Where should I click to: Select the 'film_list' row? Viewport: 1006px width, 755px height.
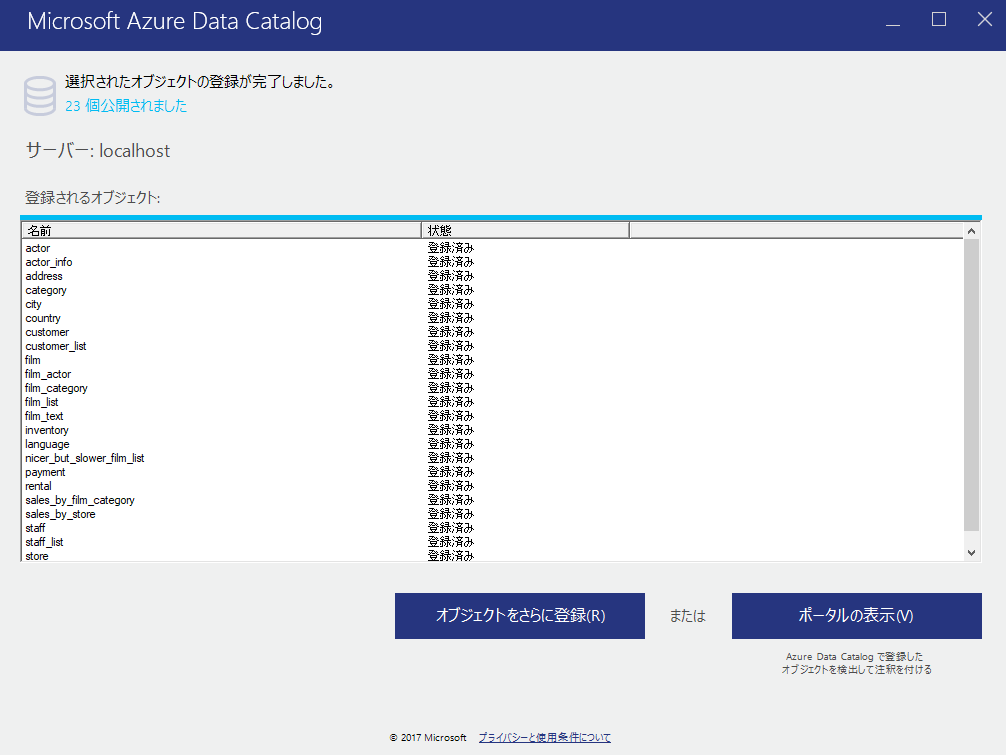493,402
